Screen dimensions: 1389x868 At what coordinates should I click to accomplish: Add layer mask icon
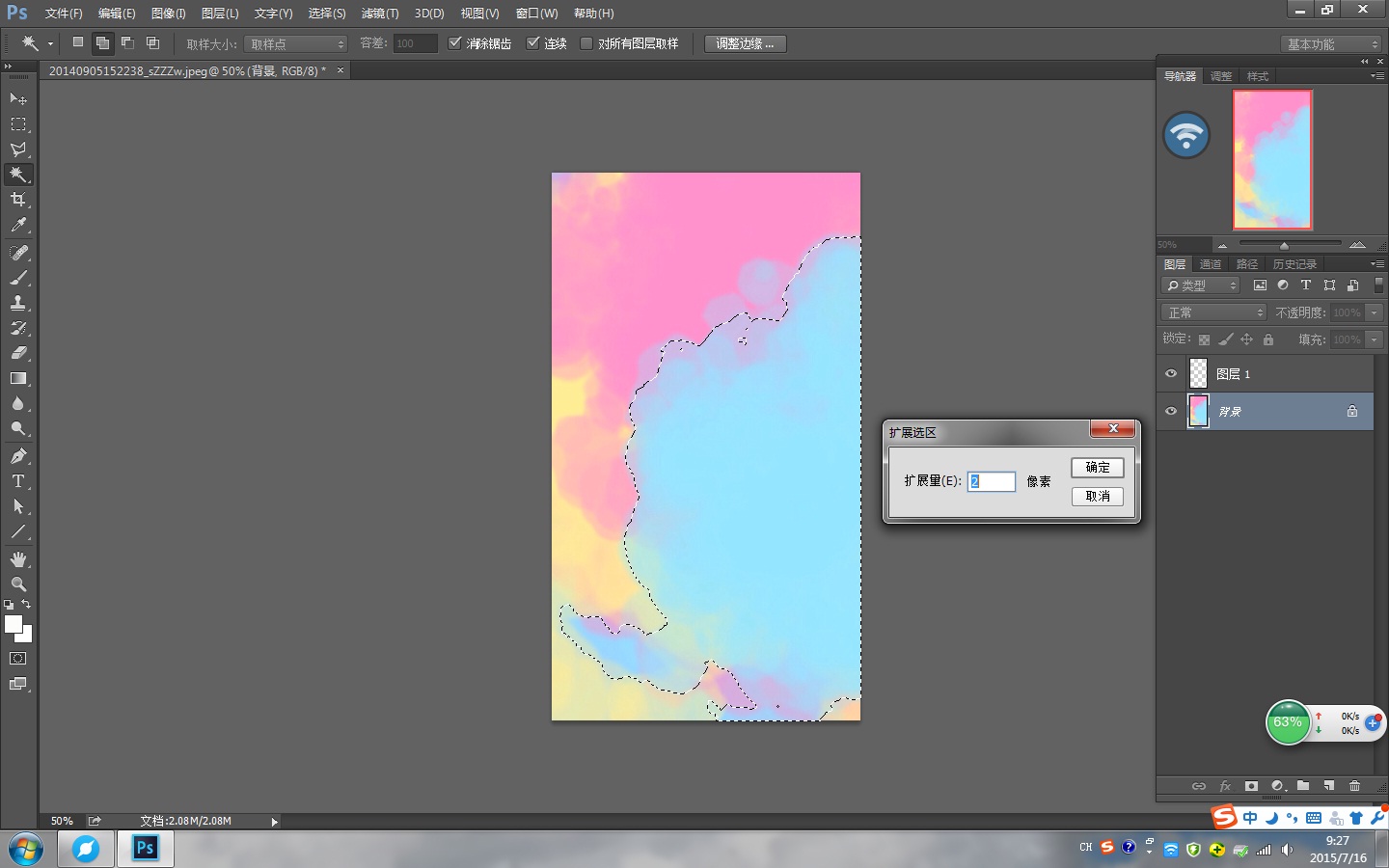(x=1251, y=786)
